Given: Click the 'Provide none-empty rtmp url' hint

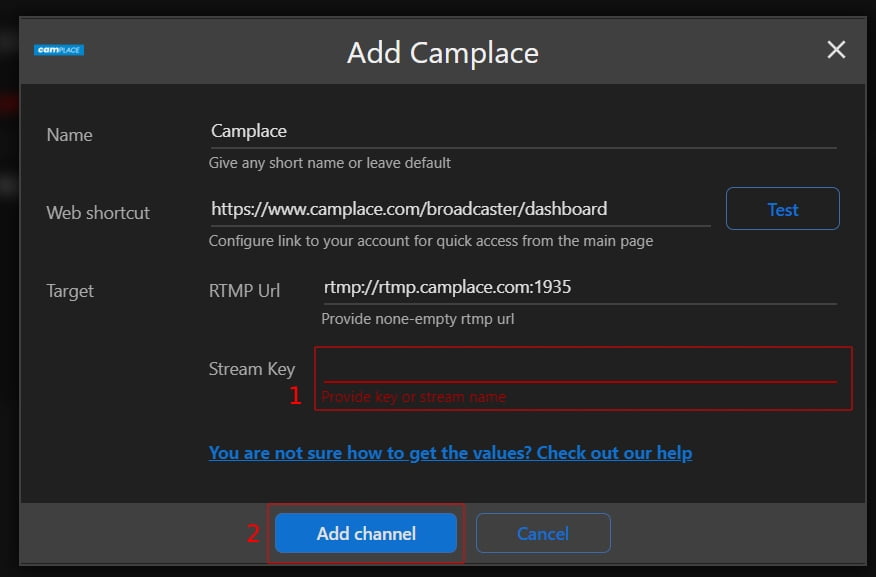Looking at the screenshot, I should click(417, 319).
